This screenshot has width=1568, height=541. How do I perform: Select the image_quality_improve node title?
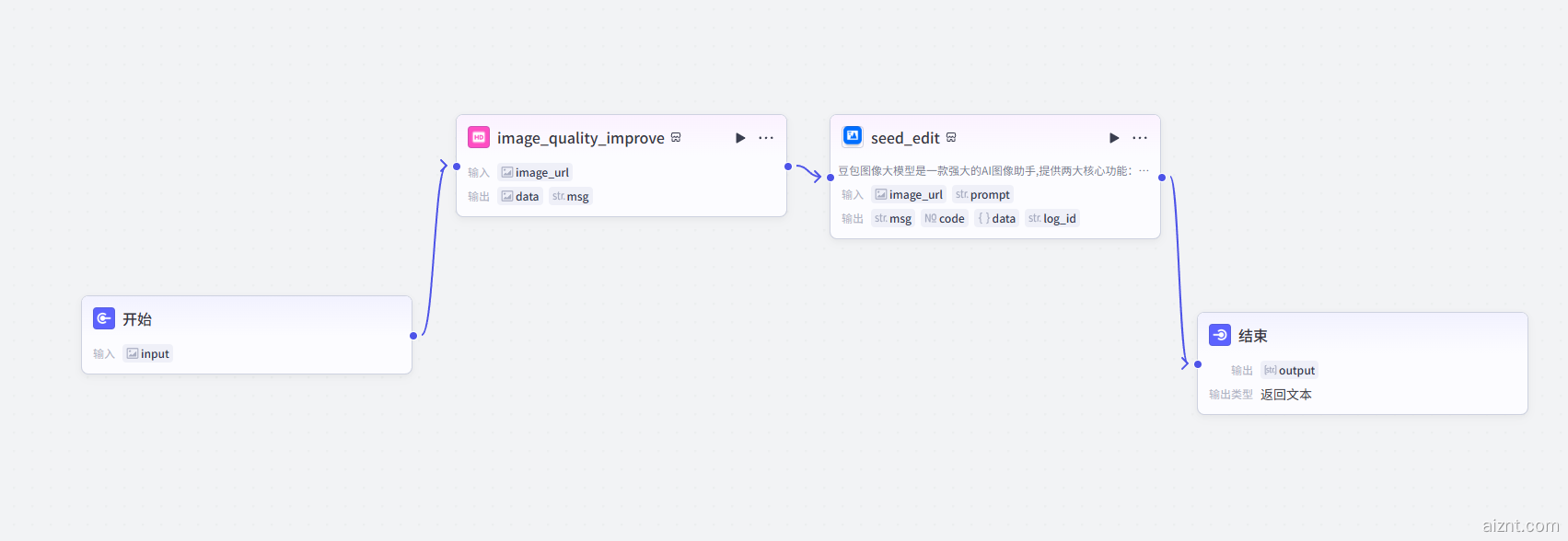coord(581,138)
